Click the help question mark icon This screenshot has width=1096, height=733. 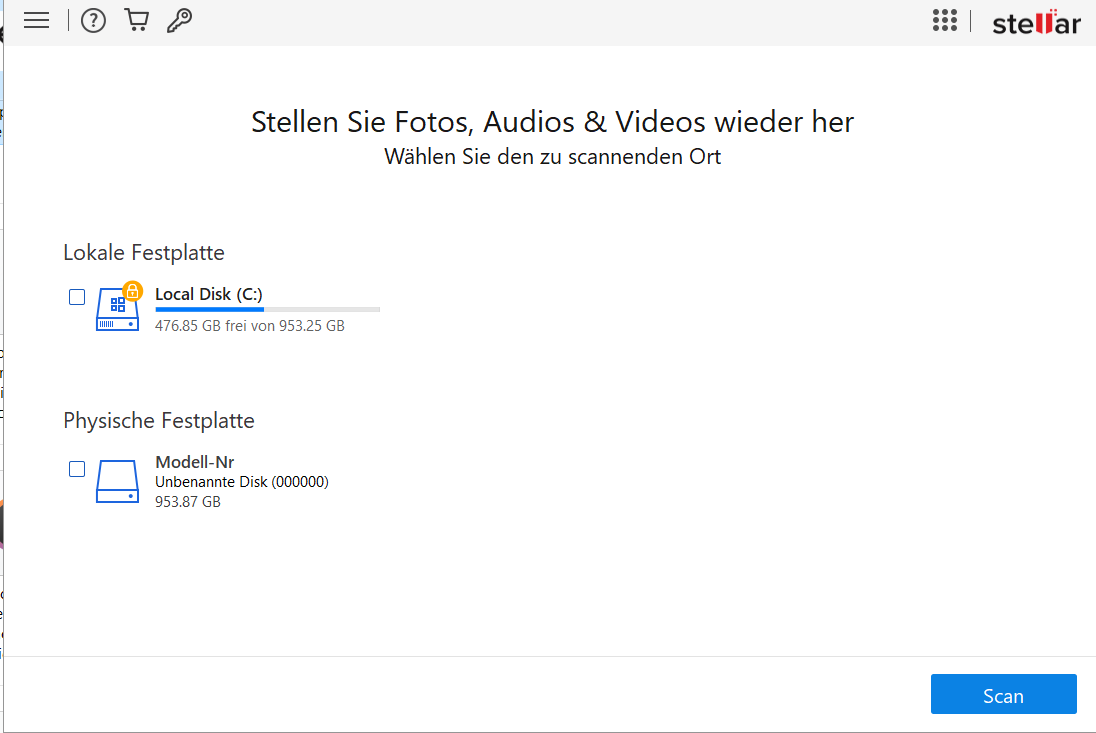[x=93, y=20]
